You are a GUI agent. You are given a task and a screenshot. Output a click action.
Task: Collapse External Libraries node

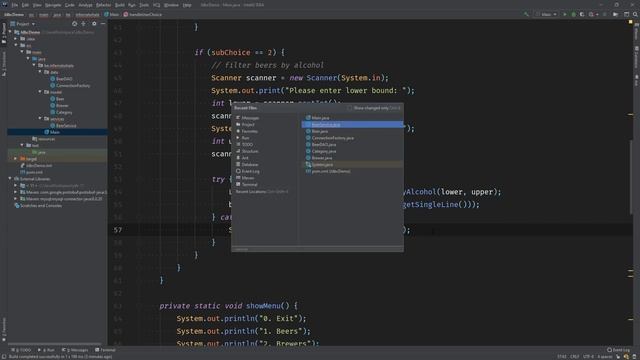(10, 179)
